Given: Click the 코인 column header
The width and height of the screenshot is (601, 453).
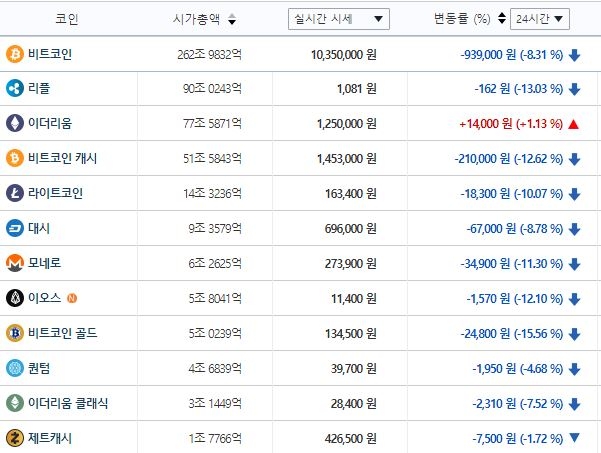Looking at the screenshot, I should 65,19.
